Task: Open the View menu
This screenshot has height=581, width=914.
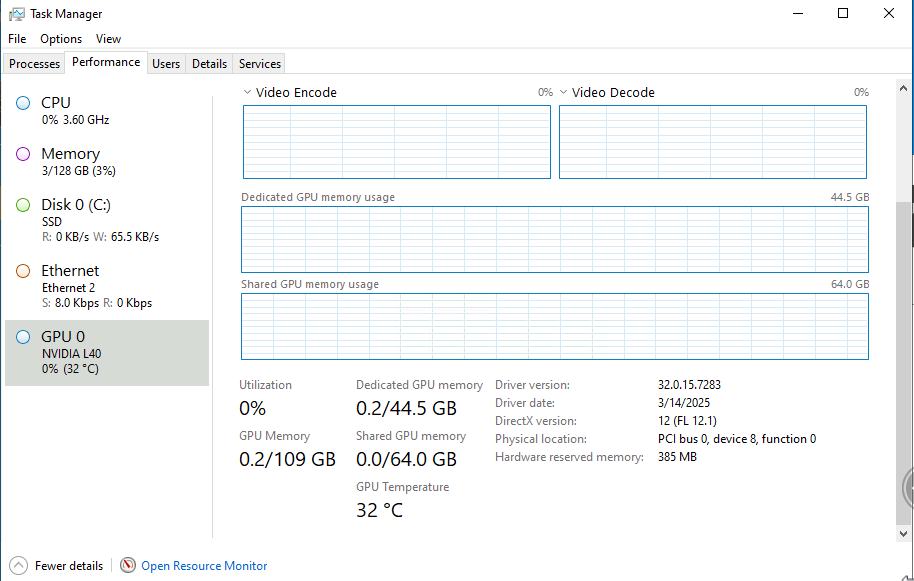Action: (108, 39)
